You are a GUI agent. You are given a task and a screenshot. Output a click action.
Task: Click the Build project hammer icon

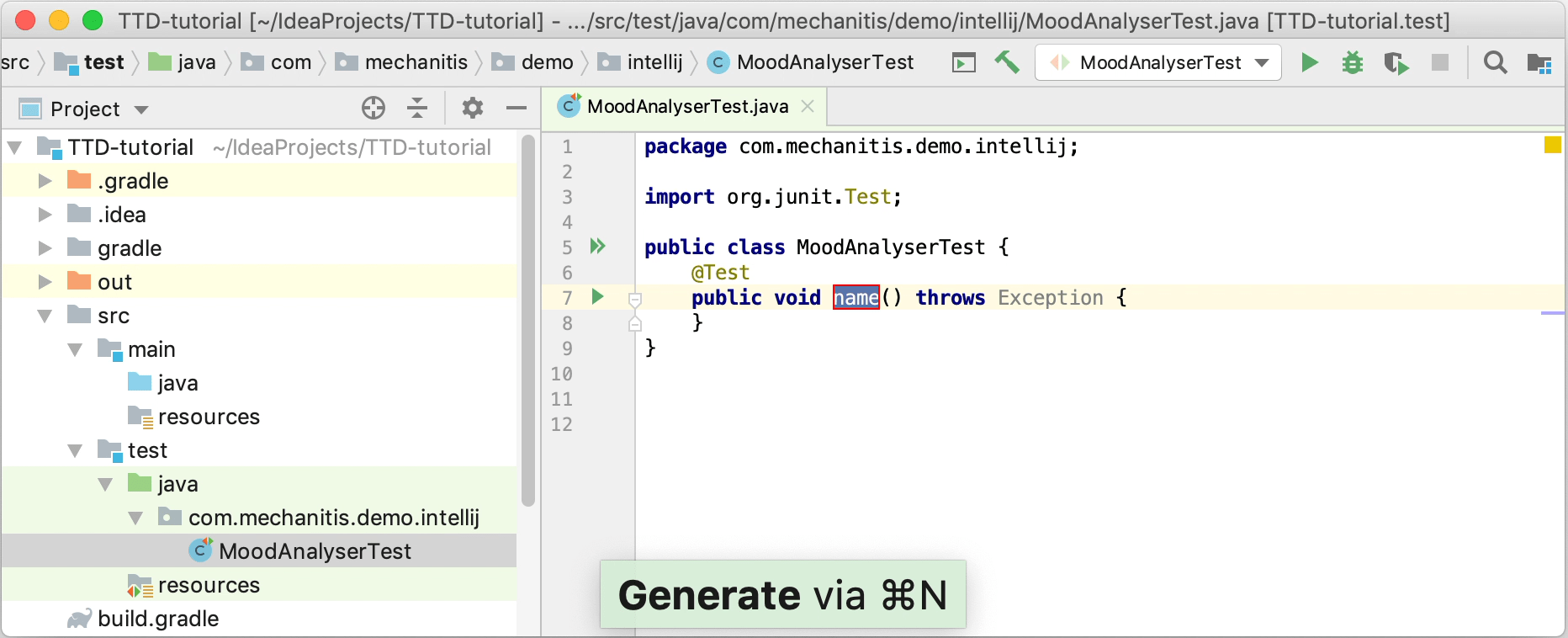pos(1007,62)
